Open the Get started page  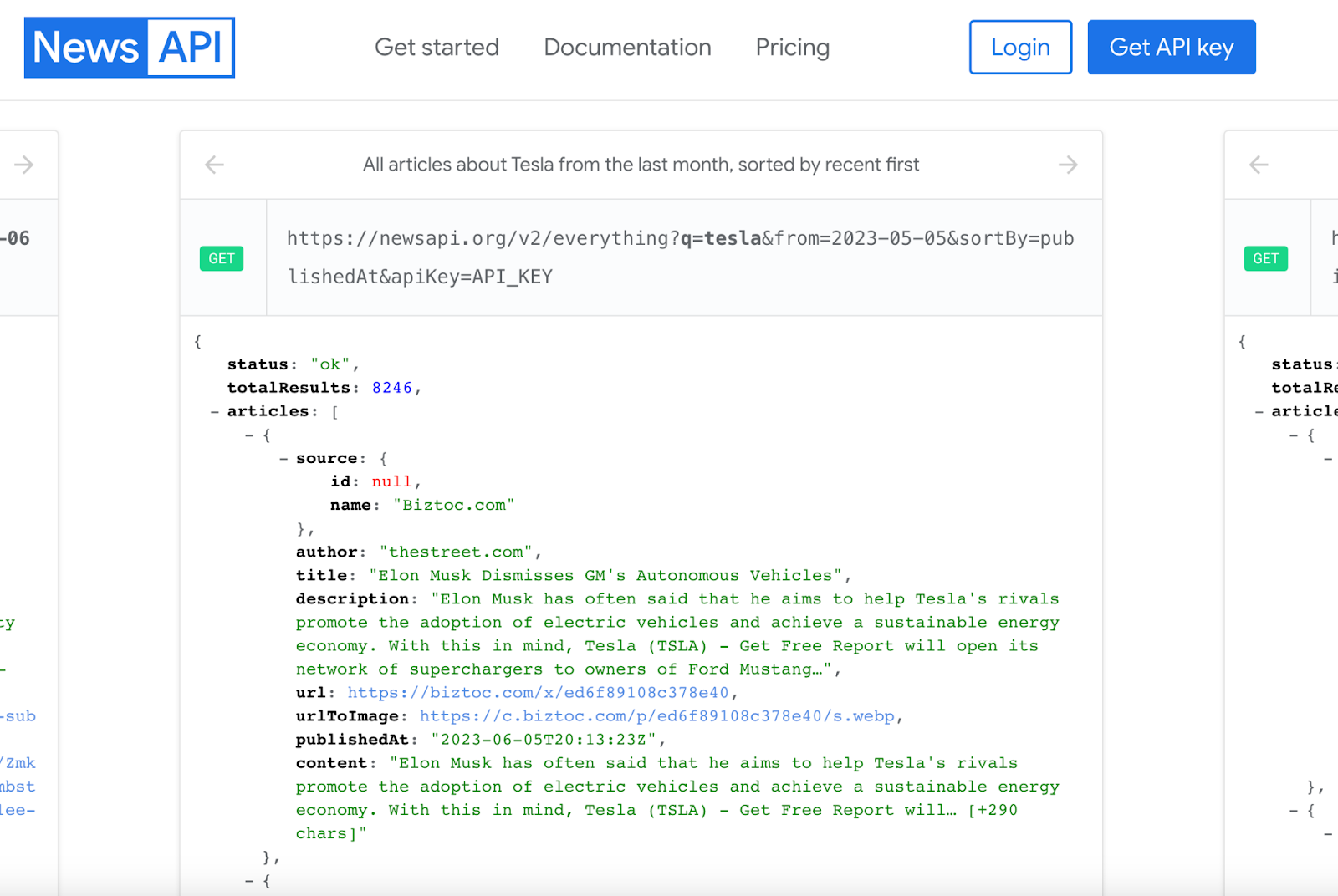click(x=437, y=48)
